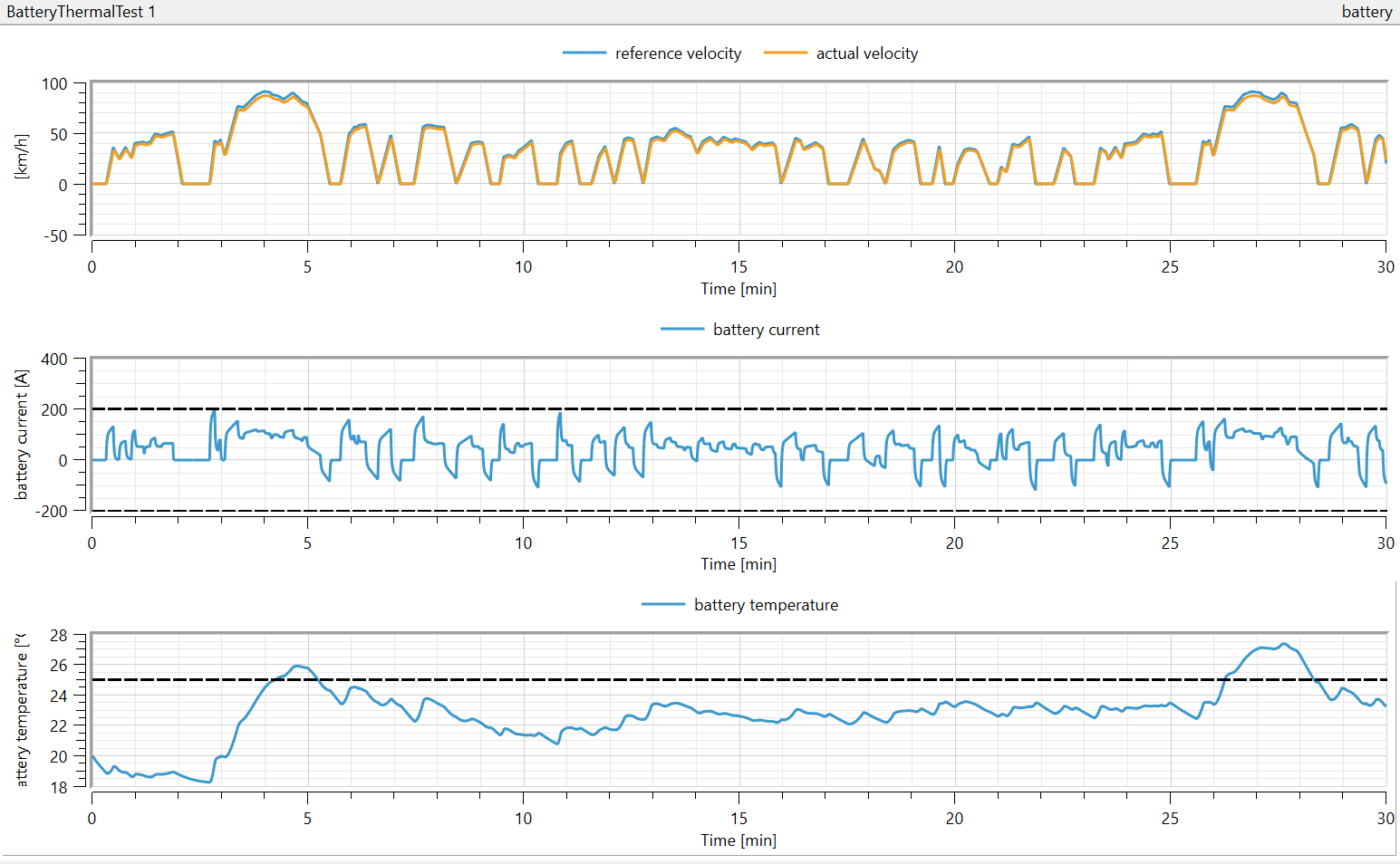
Task: Click the Time [min] label under current plot
Action: (739, 564)
